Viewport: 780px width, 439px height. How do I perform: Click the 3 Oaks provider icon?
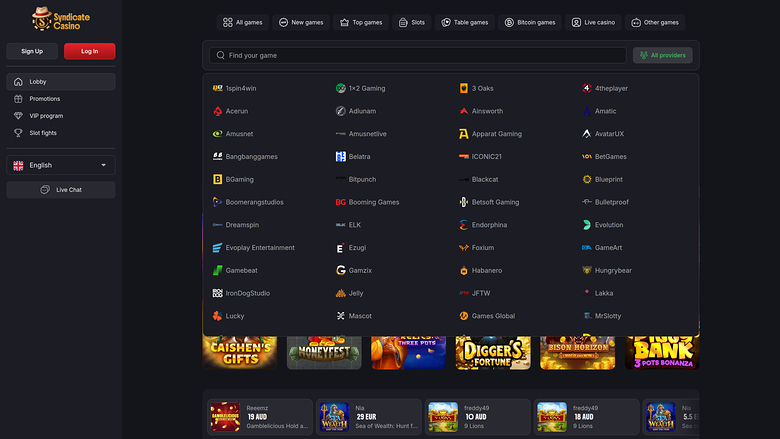tap(464, 88)
